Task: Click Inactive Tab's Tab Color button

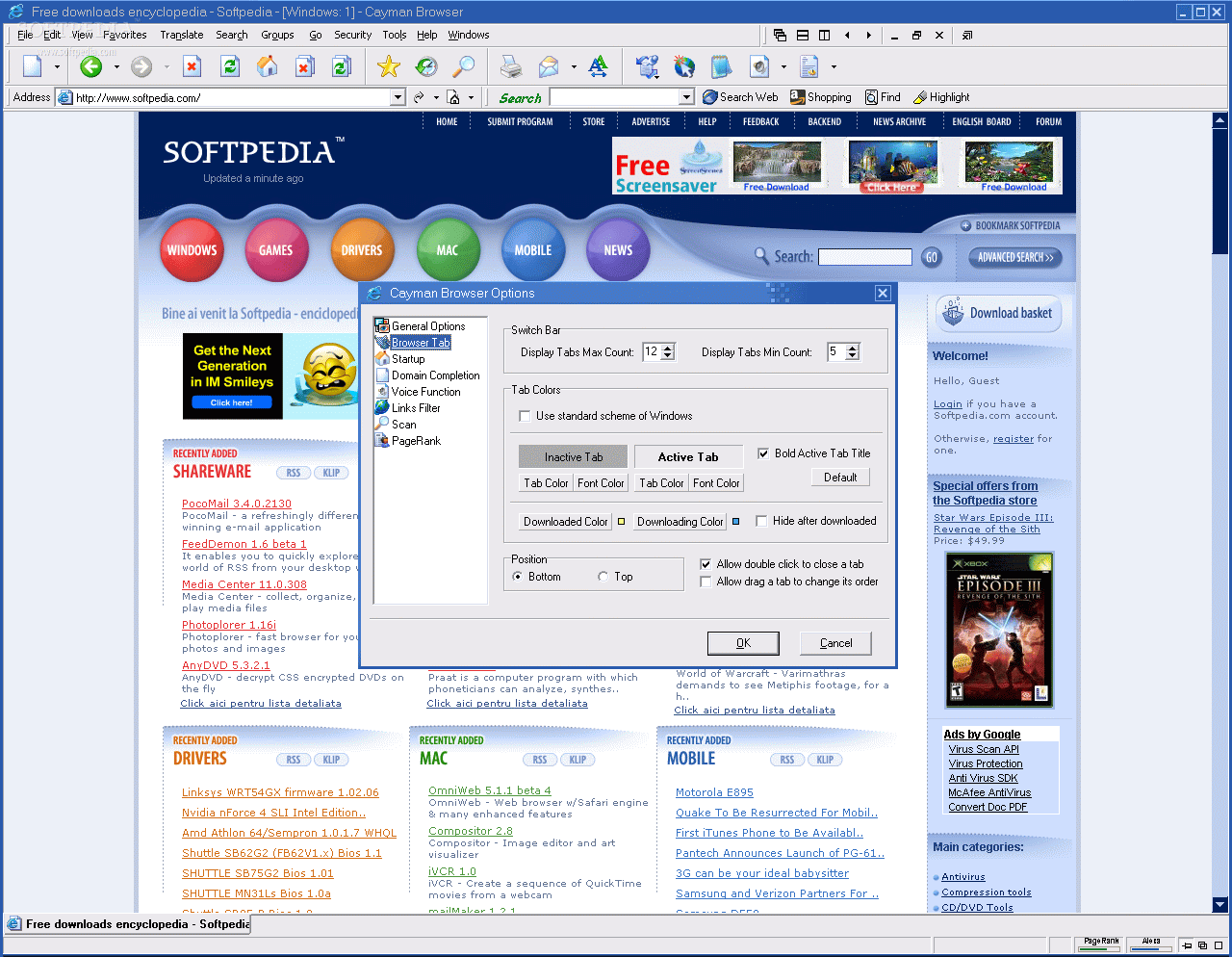Action: pos(546,483)
